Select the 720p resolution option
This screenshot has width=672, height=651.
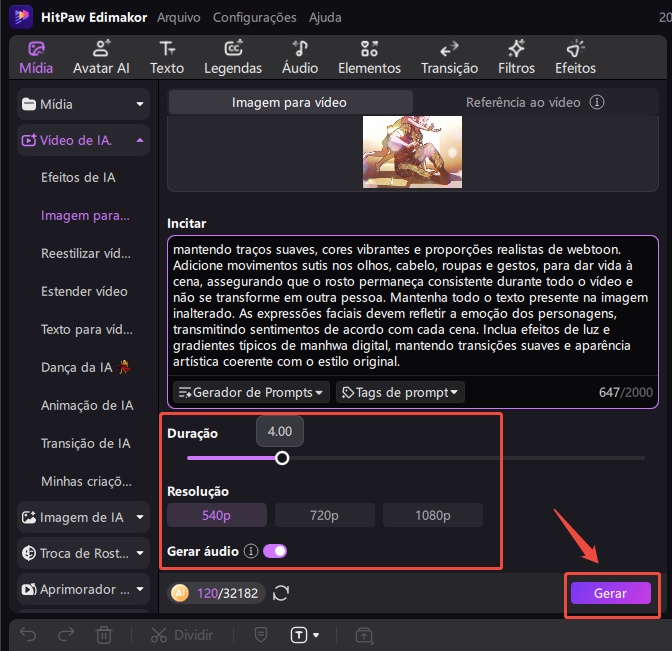point(324,515)
